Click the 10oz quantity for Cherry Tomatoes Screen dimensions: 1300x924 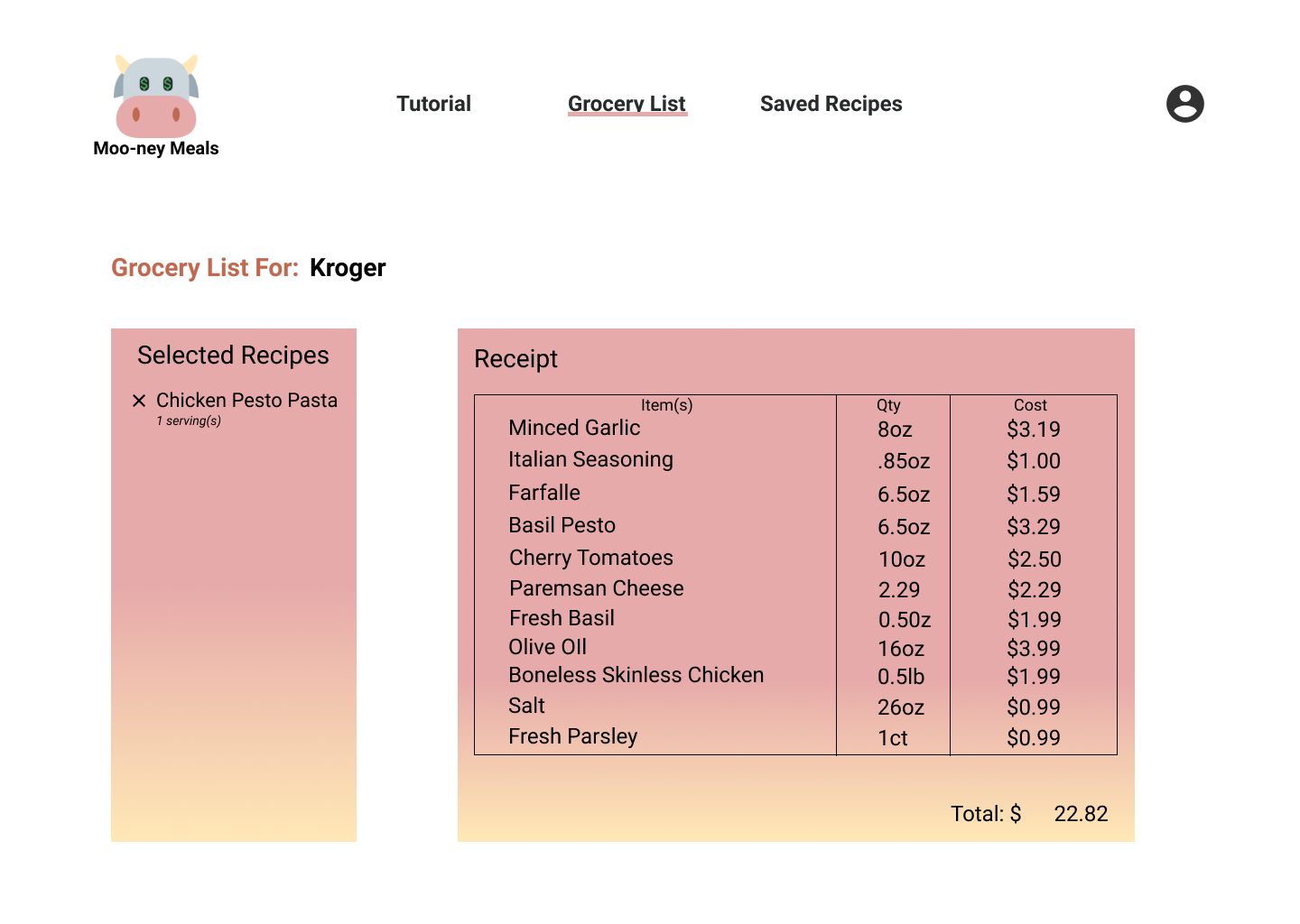point(902,559)
